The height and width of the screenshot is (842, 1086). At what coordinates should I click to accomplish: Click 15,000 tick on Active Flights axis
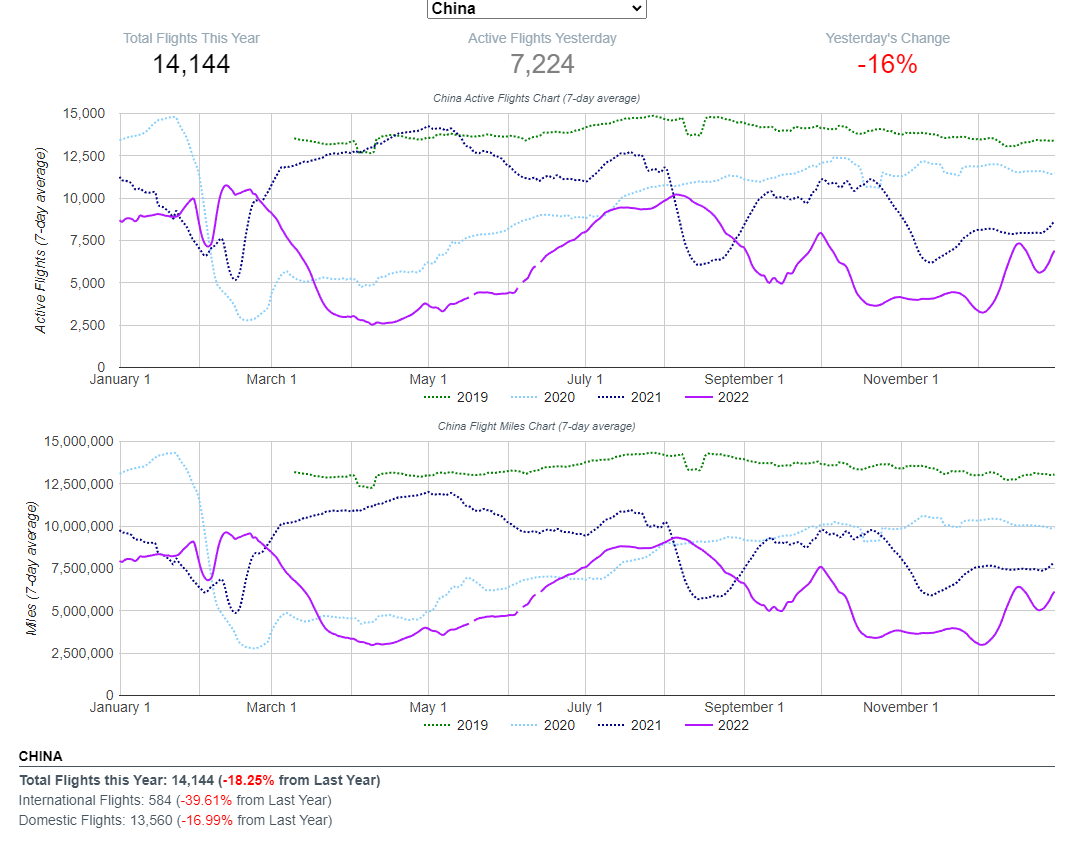tap(84, 114)
